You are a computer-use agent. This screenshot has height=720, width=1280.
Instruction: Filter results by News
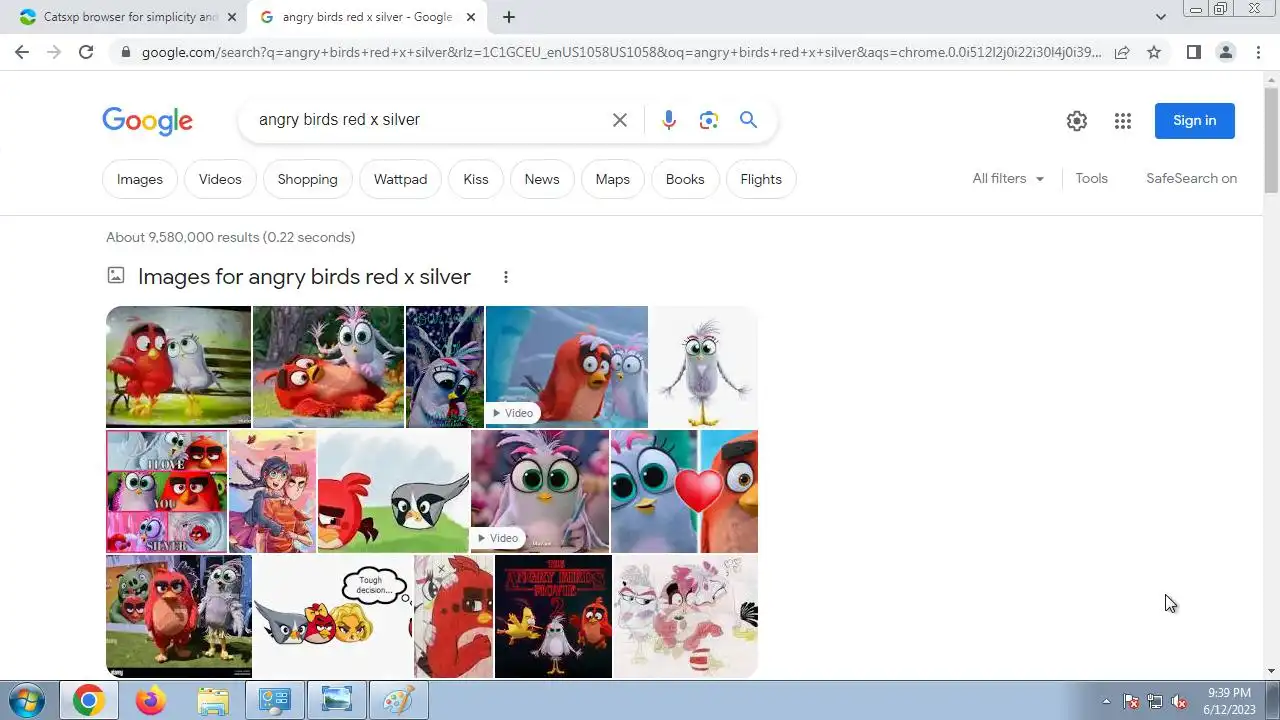pos(542,179)
